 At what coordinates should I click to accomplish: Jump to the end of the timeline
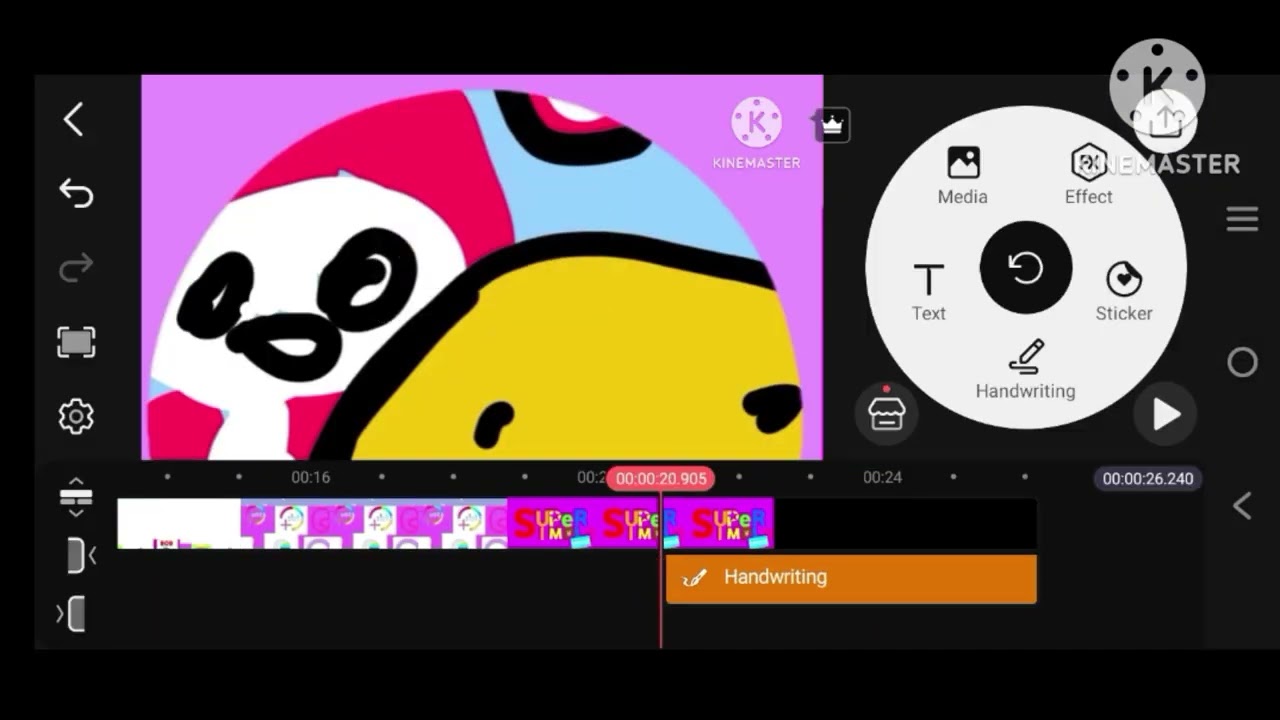tap(73, 613)
